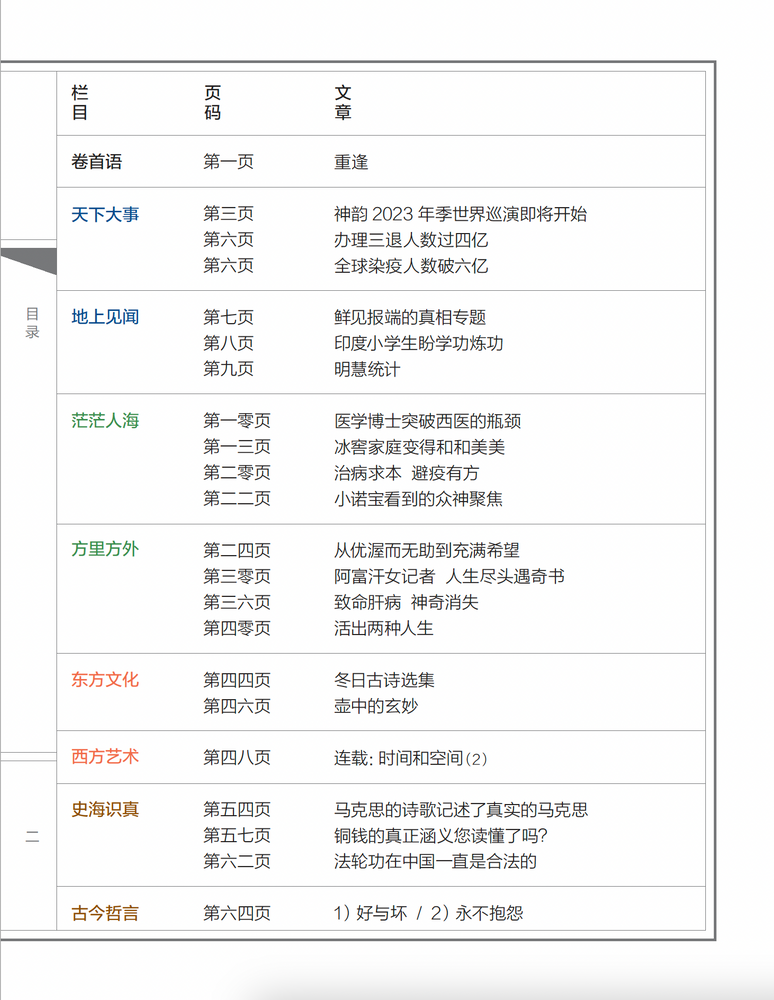Viewport: 774px width, 1000px height.
Task: Select the 方里方外 section heading
Action: pos(105,549)
